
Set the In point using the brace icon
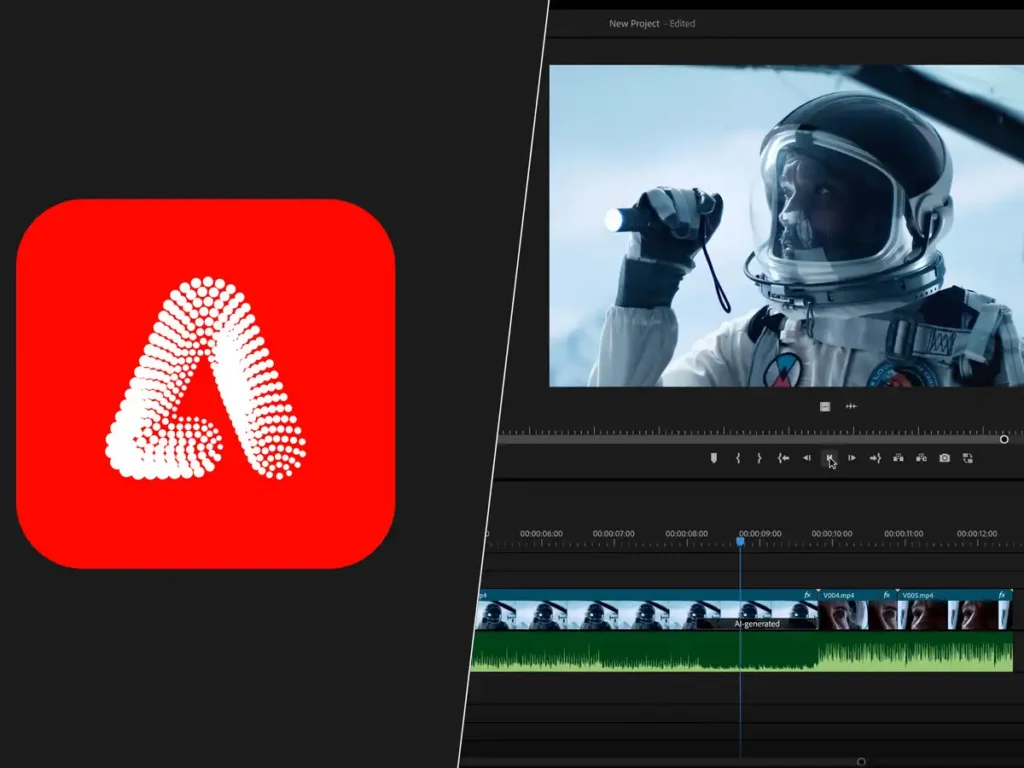pyautogui.click(x=738, y=458)
